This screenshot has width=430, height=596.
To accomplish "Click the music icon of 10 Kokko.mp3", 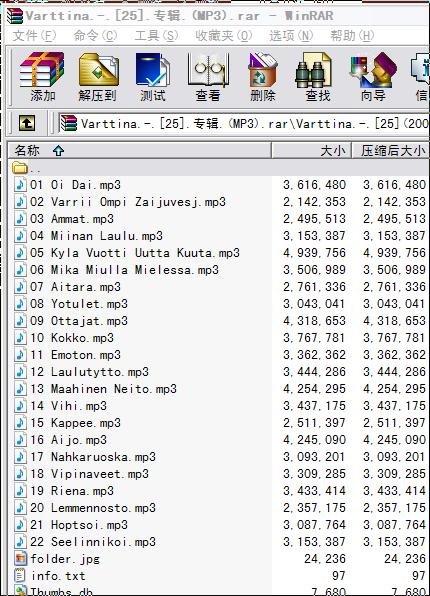I will click(20, 338).
